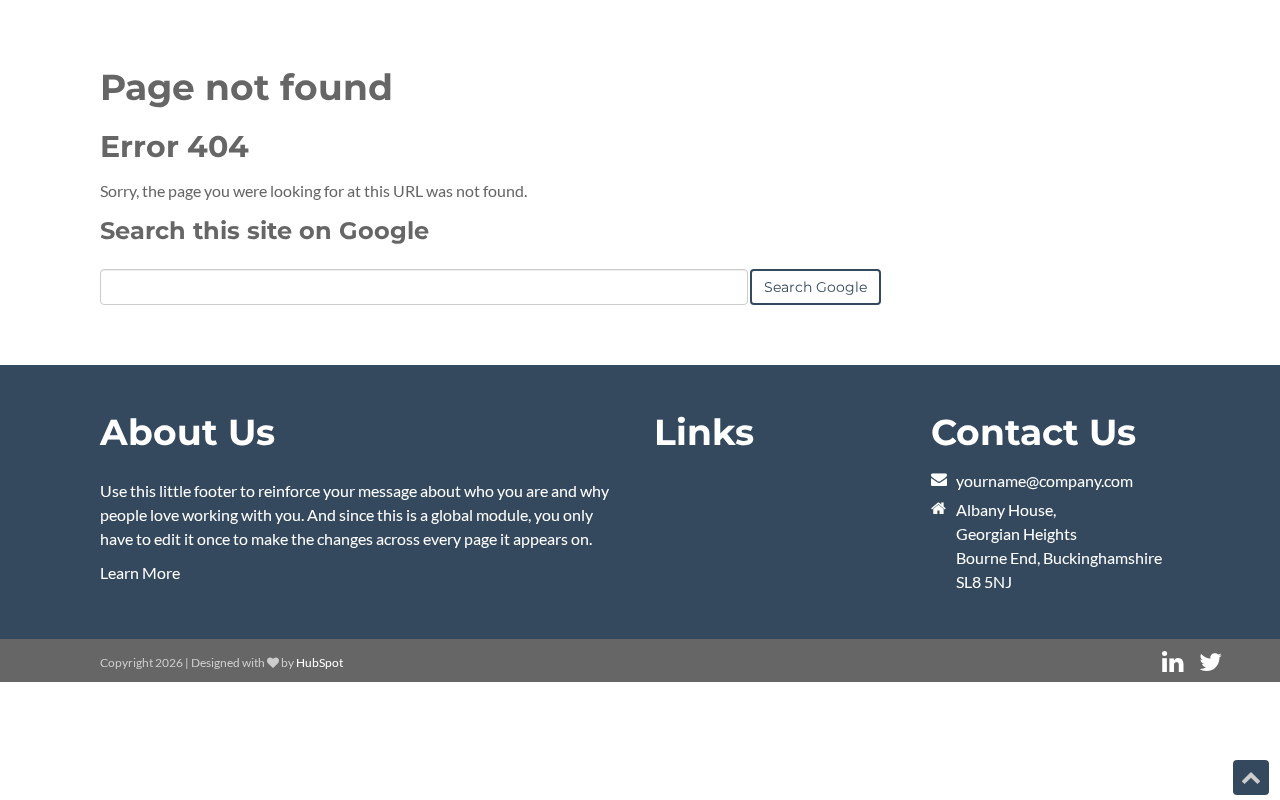Image resolution: width=1280 pixels, height=800 pixels.
Task: Click the envelope icon beside email
Action: [939, 480]
